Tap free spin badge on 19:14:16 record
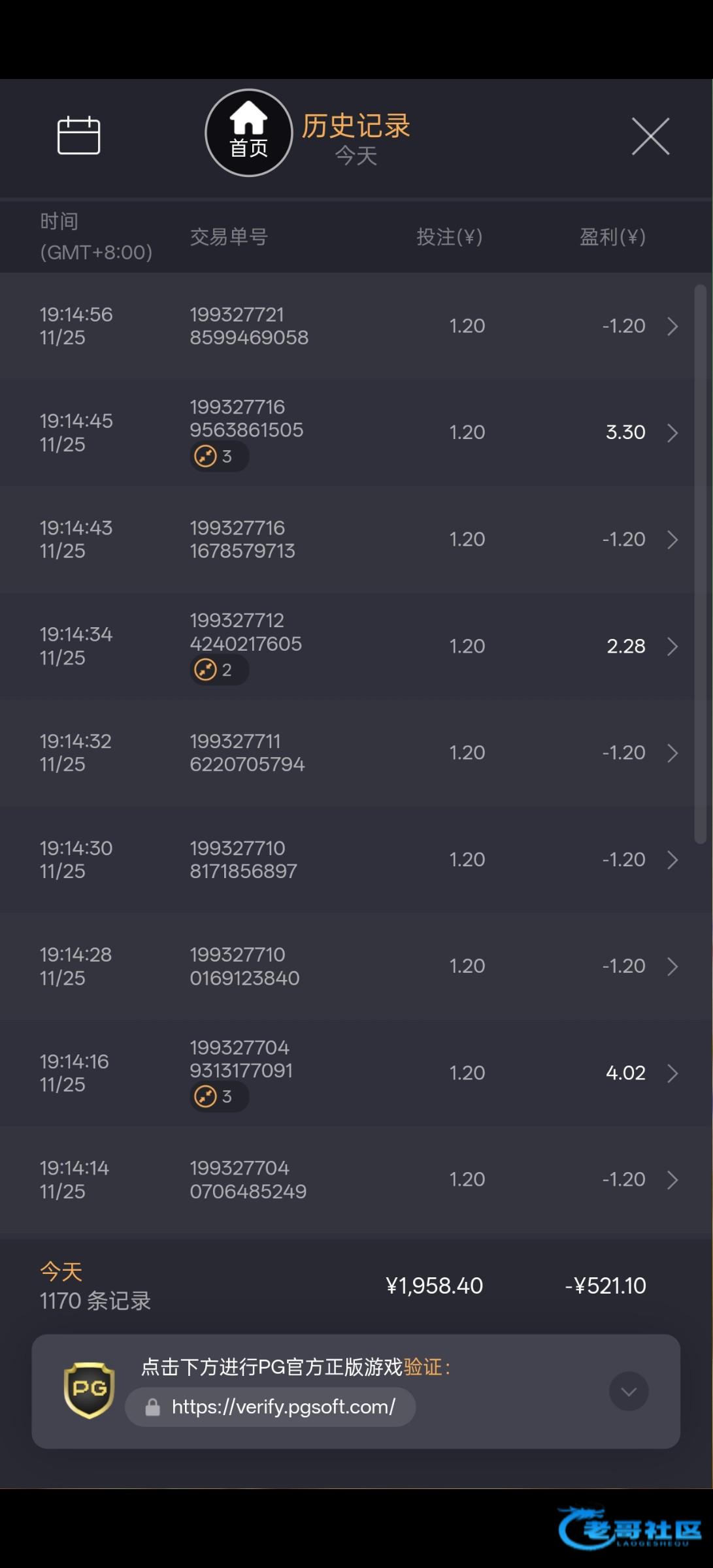713x1568 pixels. pyautogui.click(x=218, y=1096)
